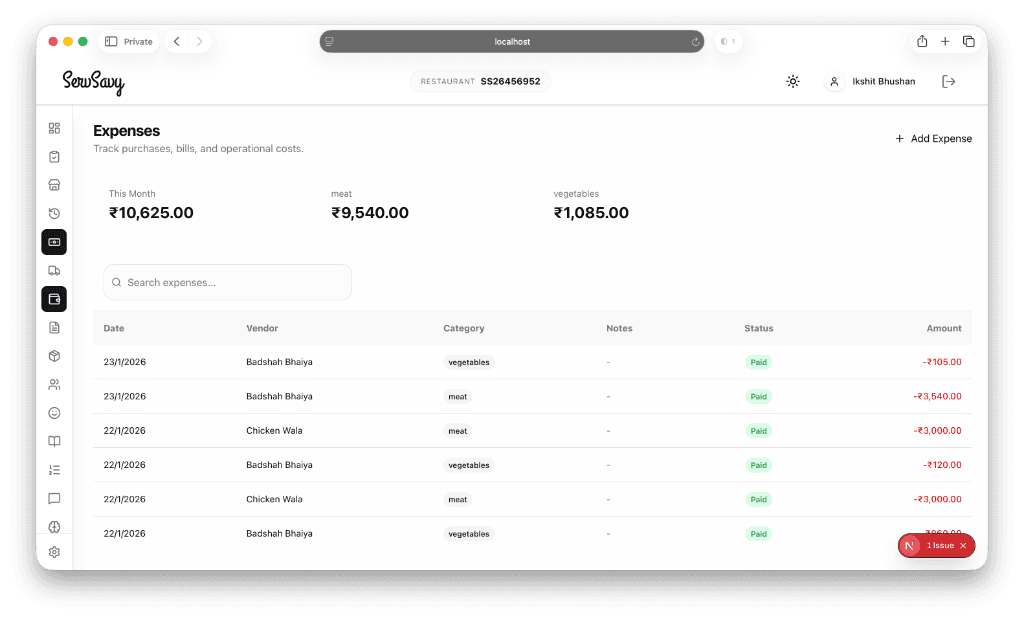The height and width of the screenshot is (618, 1024).
Task: Open the Ikshit Bhushan profile menu
Action: point(871,81)
